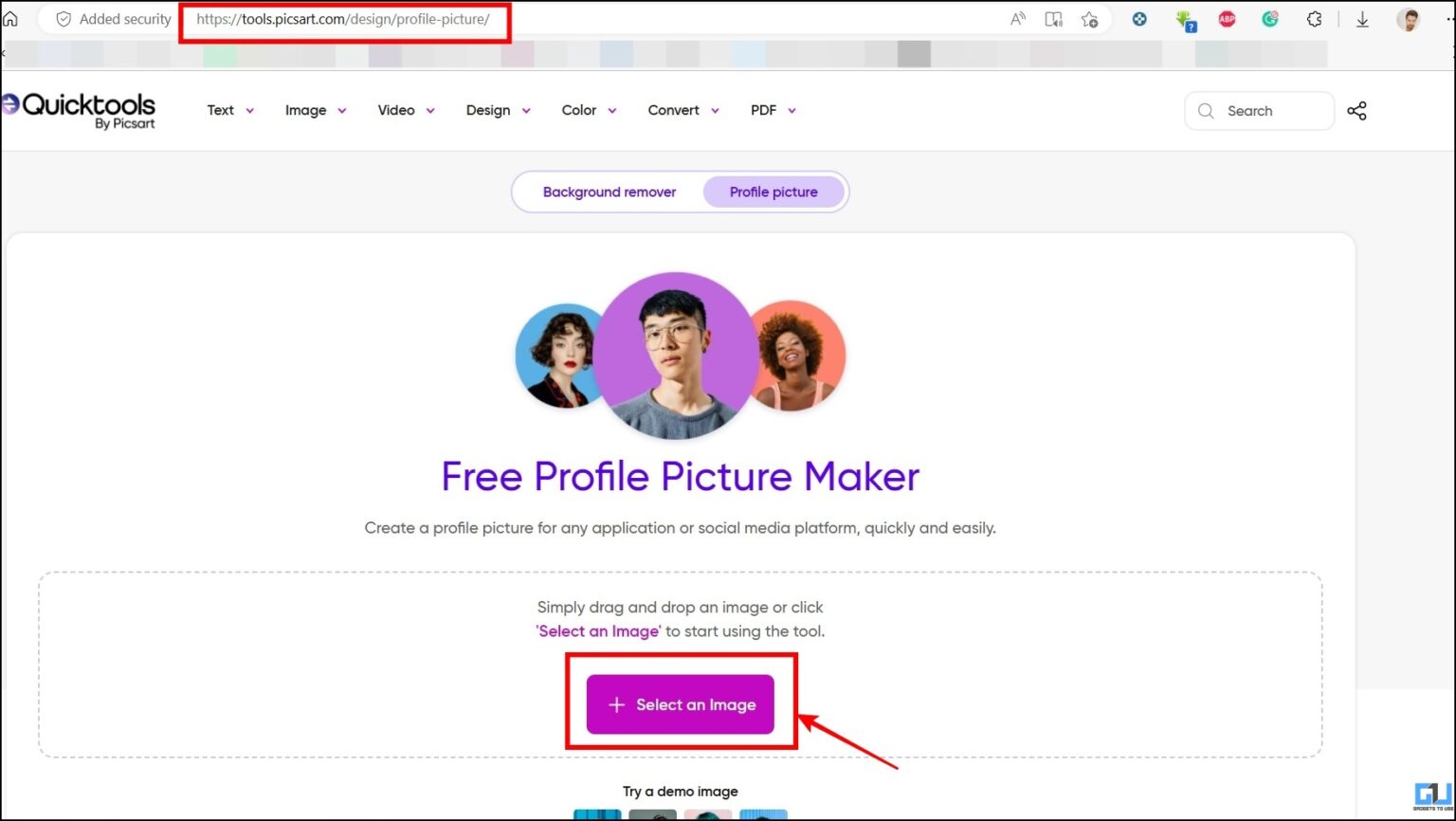The height and width of the screenshot is (821, 1456).
Task: Click the search magnifier icon
Action: pos(1205,111)
